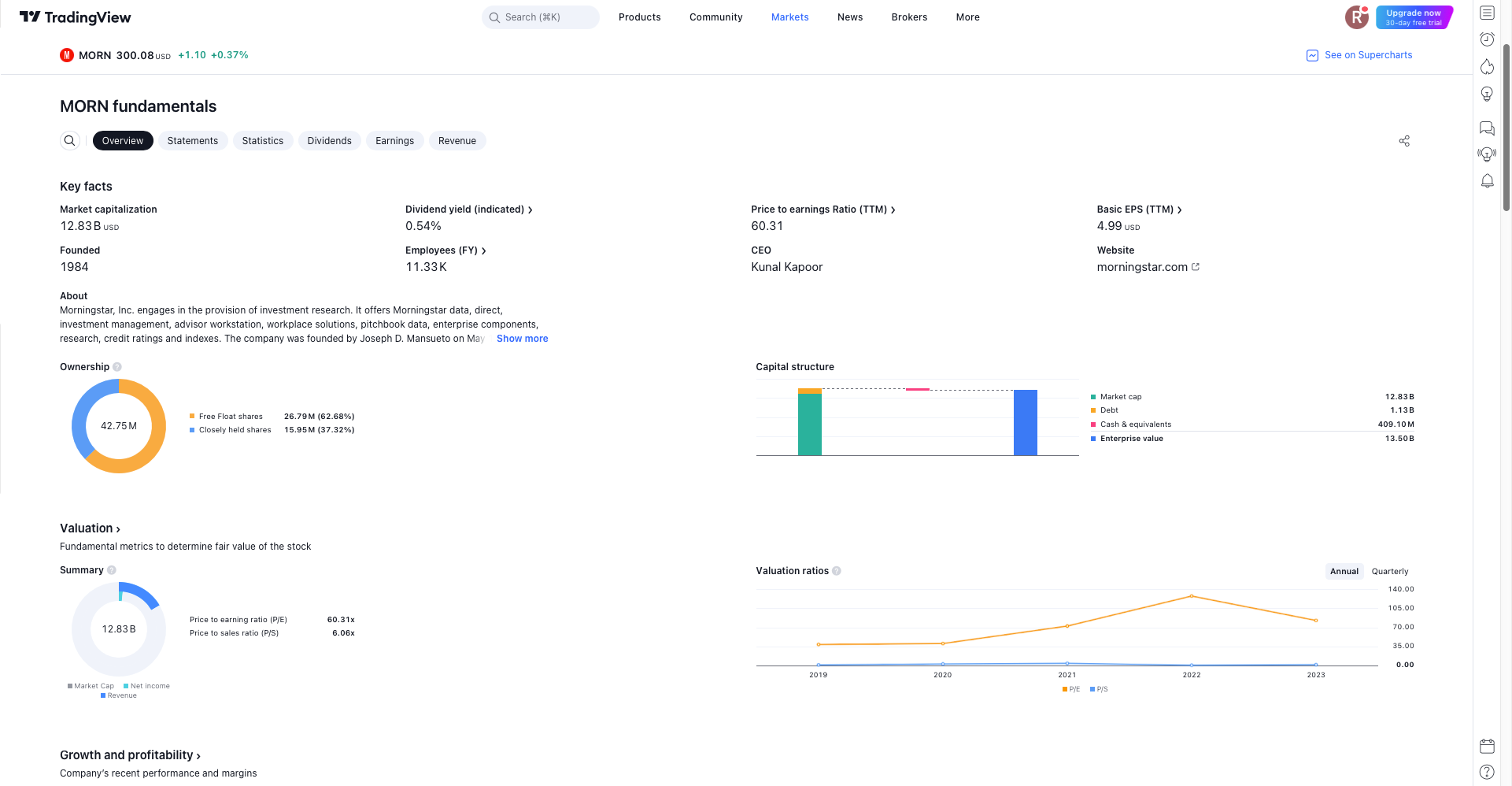Click the page vertical scrollbar
Viewport: 1512px width, 786px height.
(x=1506, y=126)
